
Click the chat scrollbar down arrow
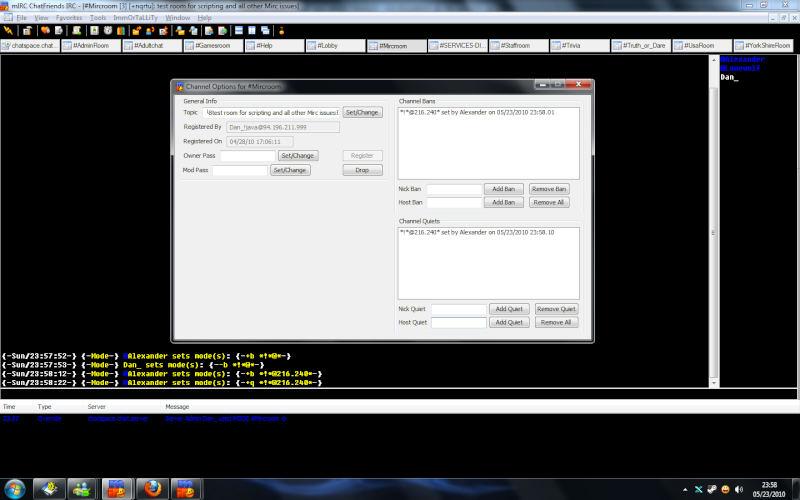714,383
